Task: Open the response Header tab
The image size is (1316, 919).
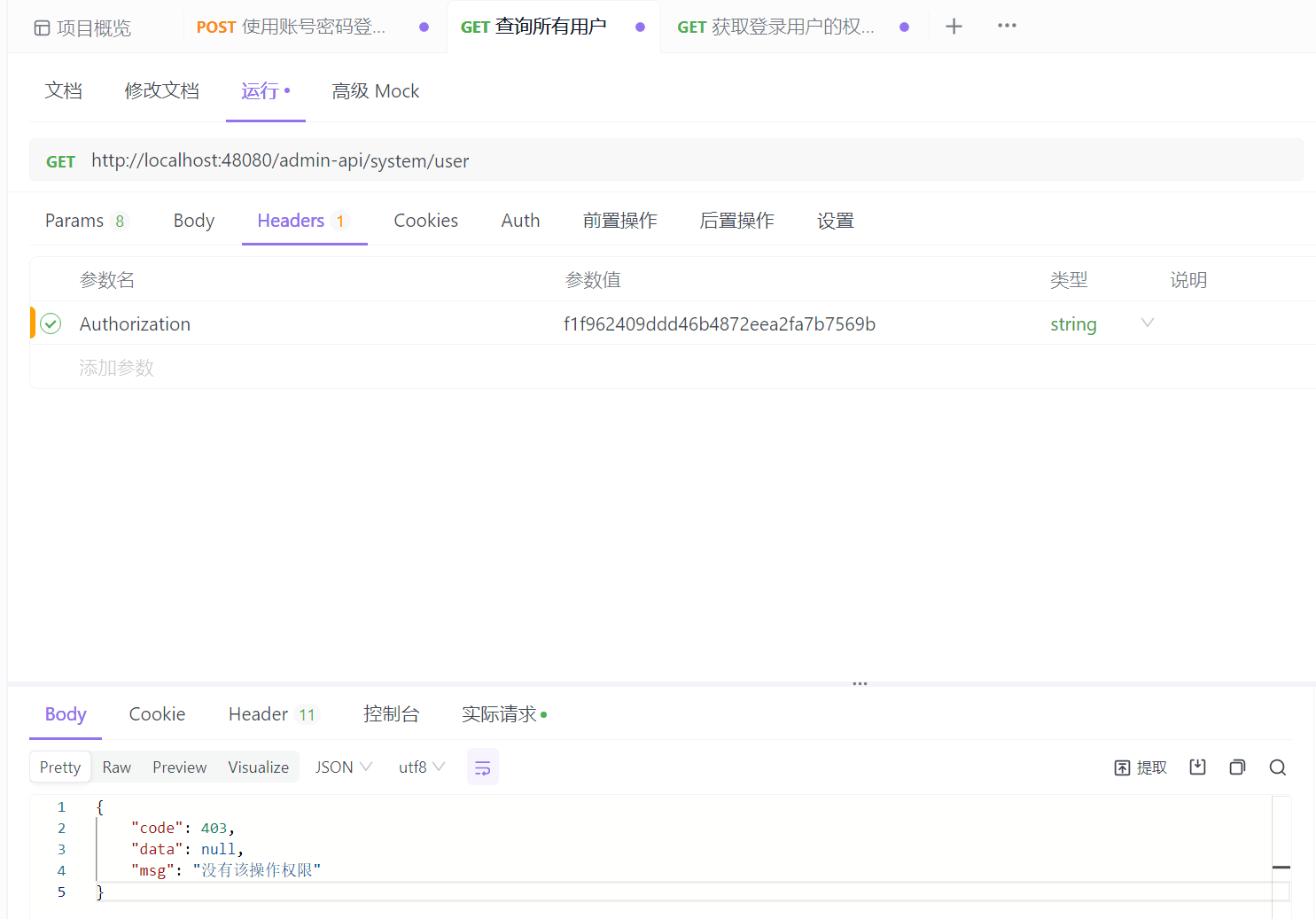Action: [x=272, y=714]
